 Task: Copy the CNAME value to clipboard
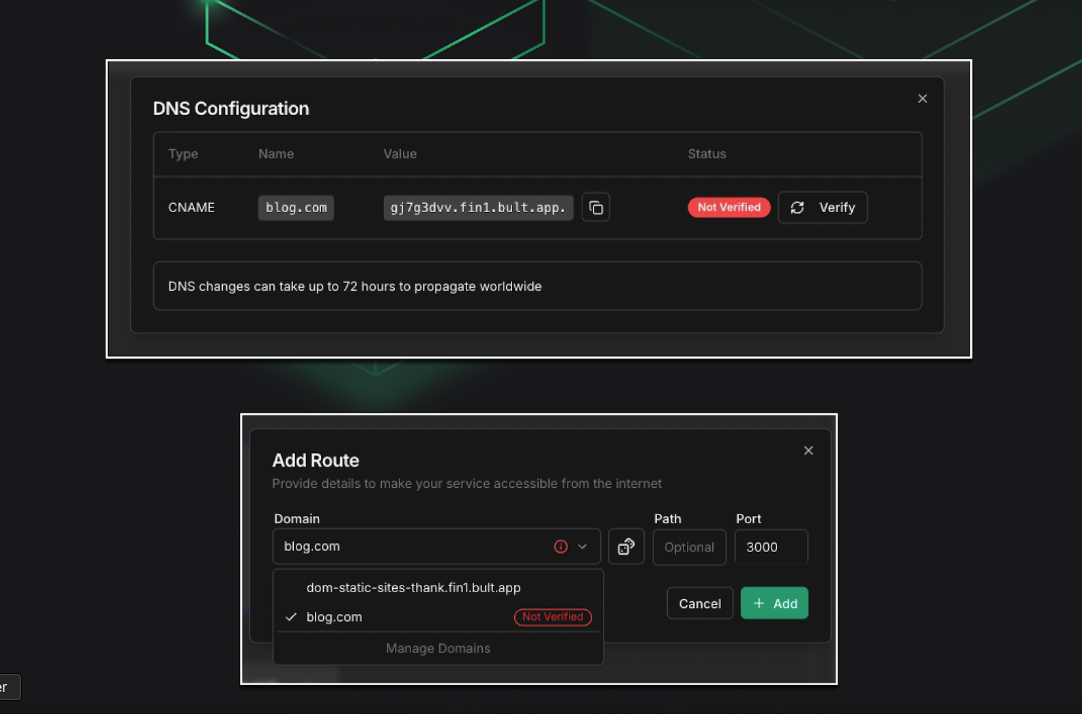click(x=596, y=208)
